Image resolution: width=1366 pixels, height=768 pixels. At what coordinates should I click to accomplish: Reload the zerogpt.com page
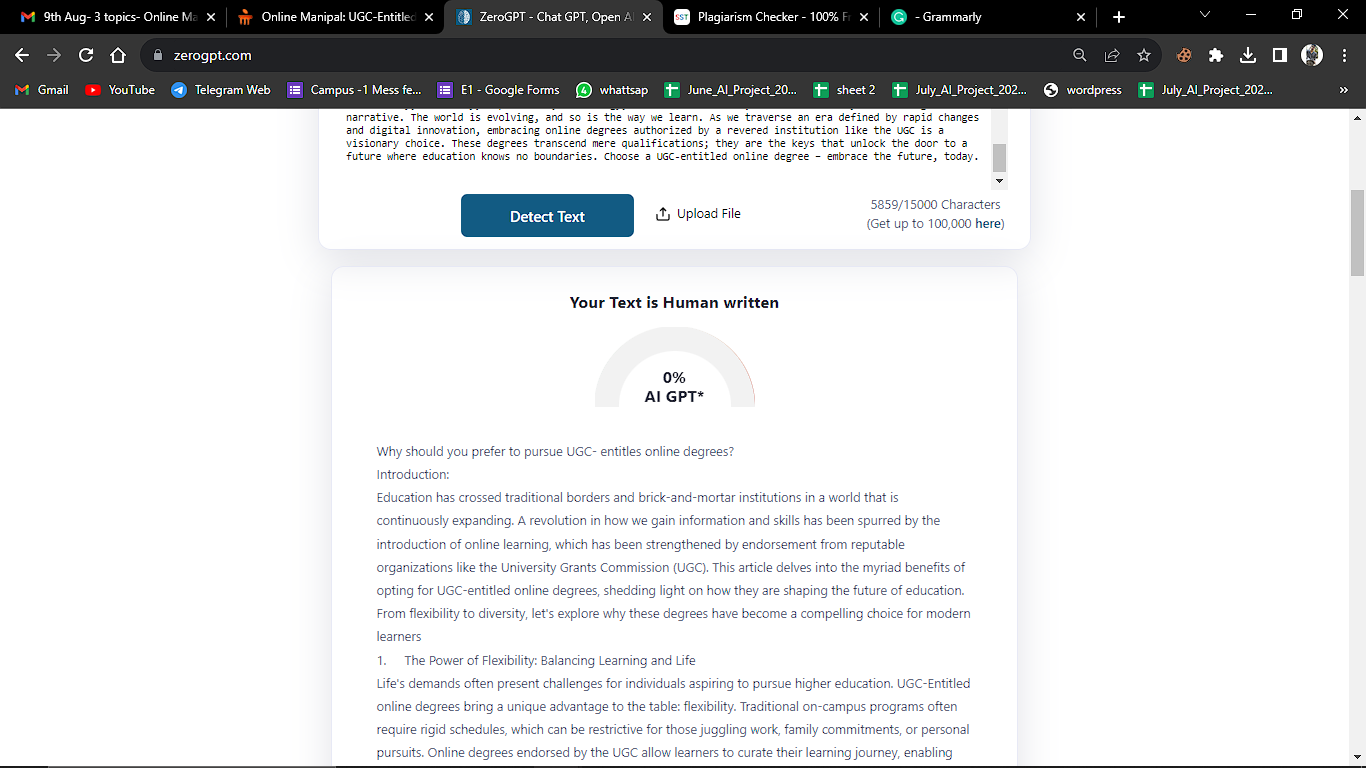pos(86,55)
